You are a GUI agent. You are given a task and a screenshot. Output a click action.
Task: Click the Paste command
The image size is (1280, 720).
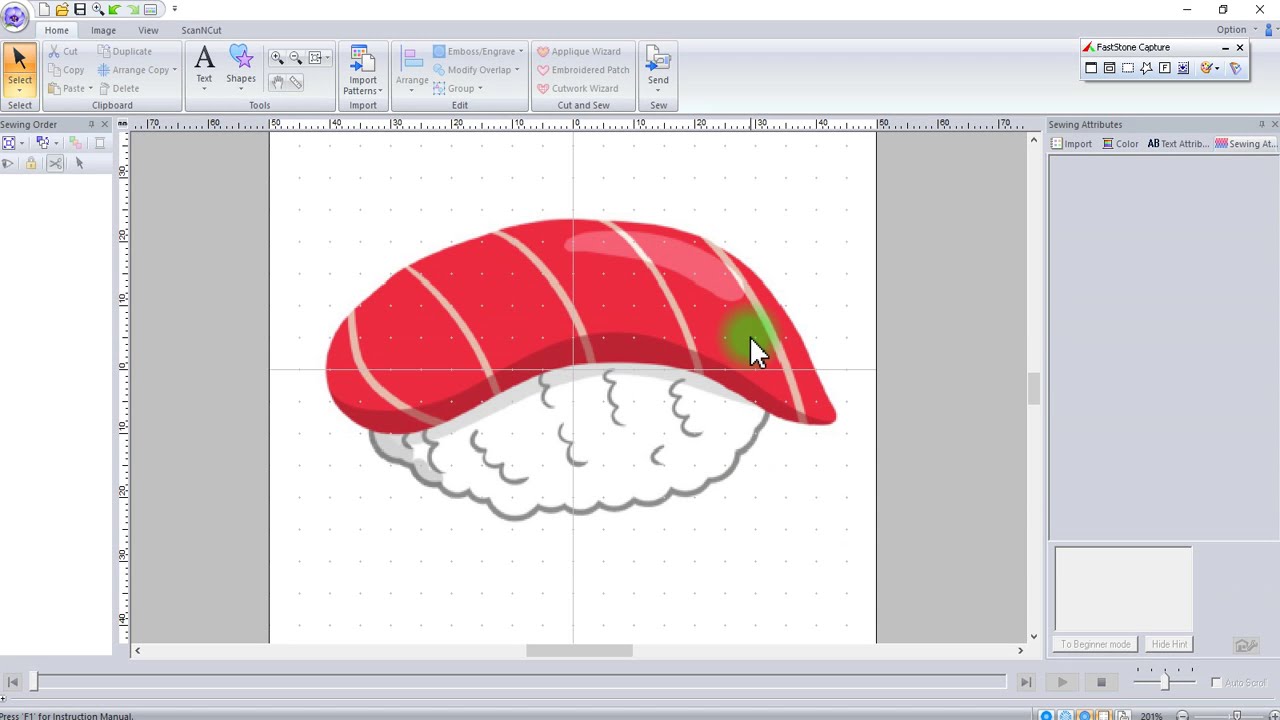[66, 88]
